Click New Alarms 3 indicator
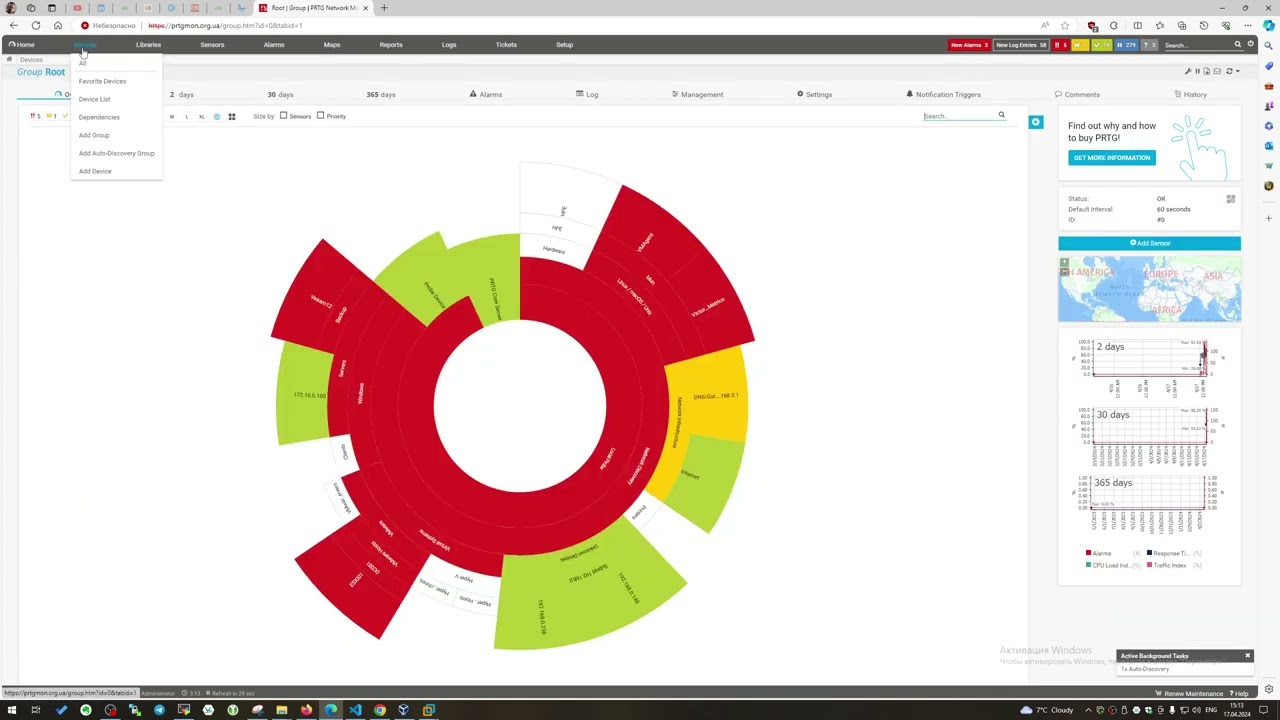 coord(969,45)
